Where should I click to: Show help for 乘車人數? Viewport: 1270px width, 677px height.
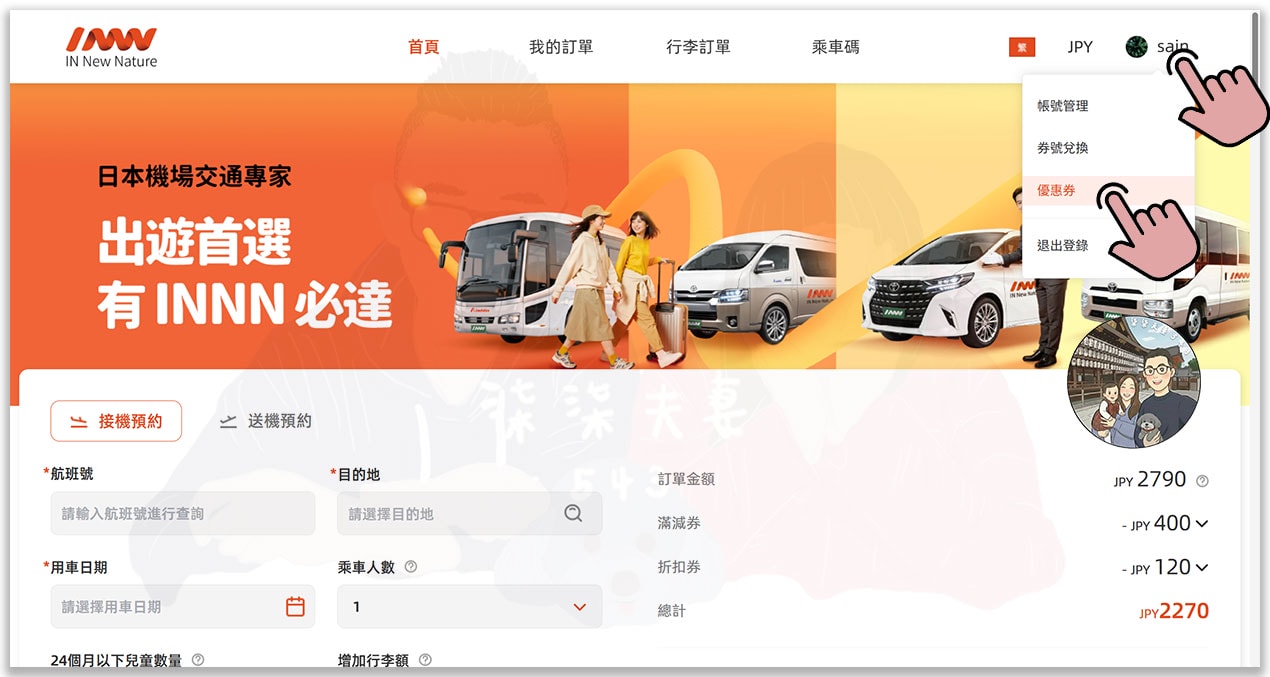(x=410, y=567)
